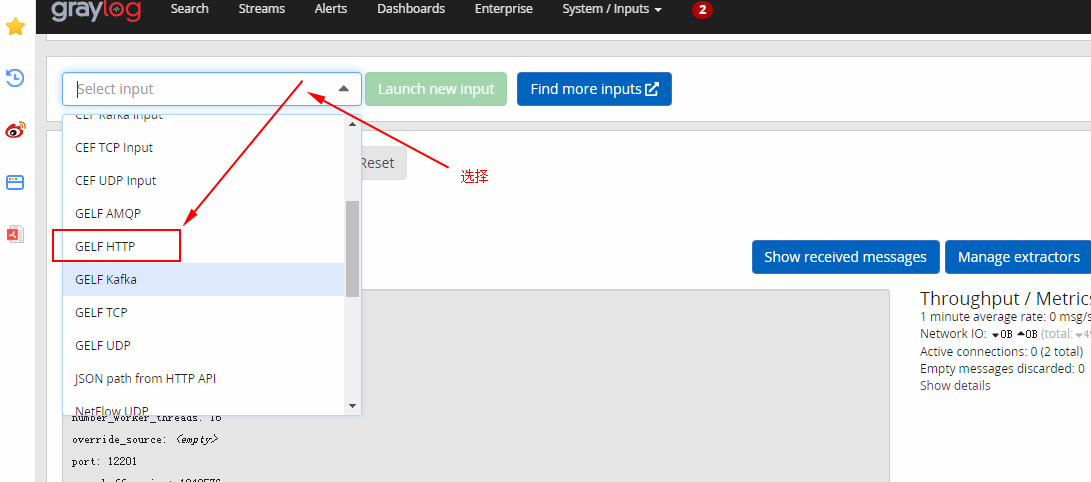Select CEF UDP Input option

pos(204,180)
